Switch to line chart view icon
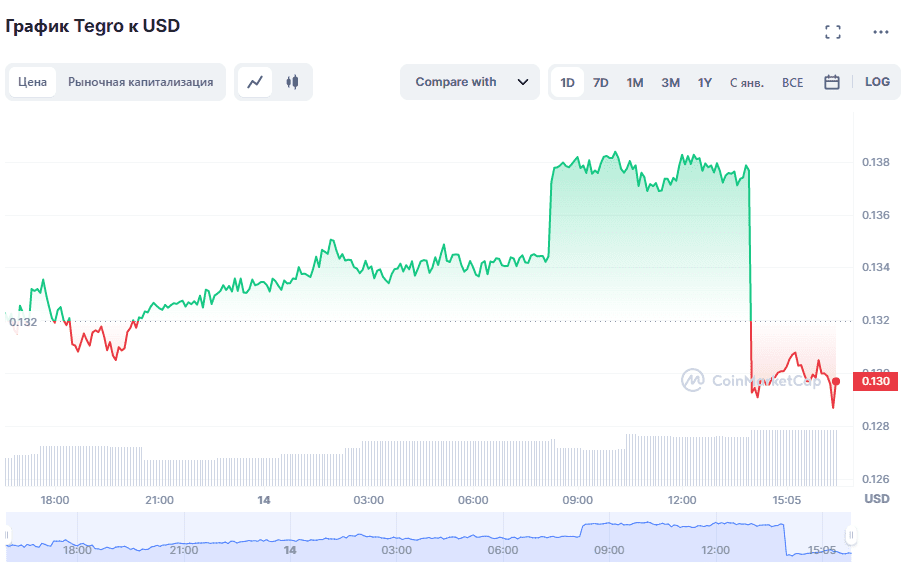917x569 pixels. coord(255,82)
